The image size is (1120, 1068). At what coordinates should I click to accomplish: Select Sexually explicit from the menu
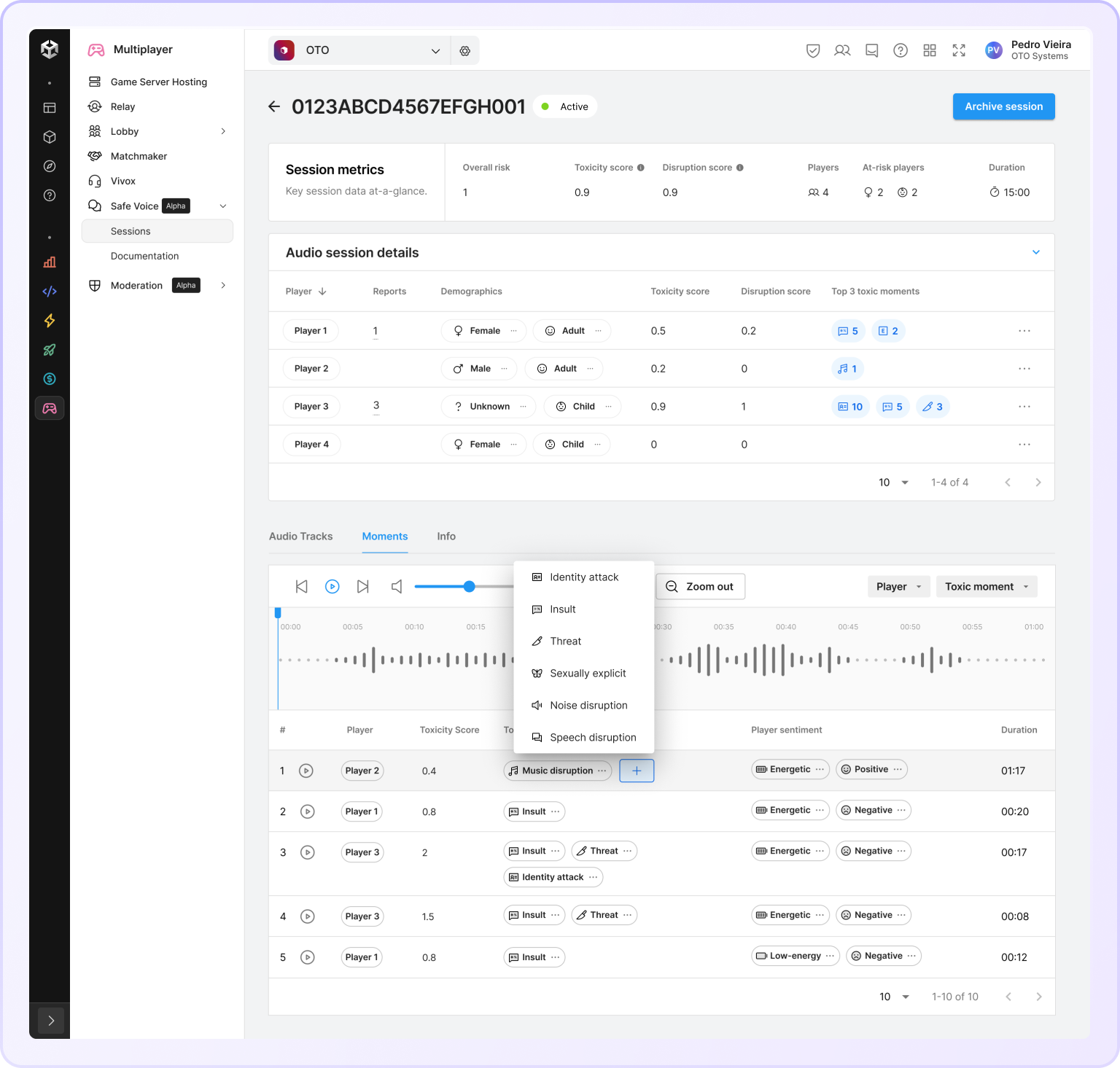(587, 674)
